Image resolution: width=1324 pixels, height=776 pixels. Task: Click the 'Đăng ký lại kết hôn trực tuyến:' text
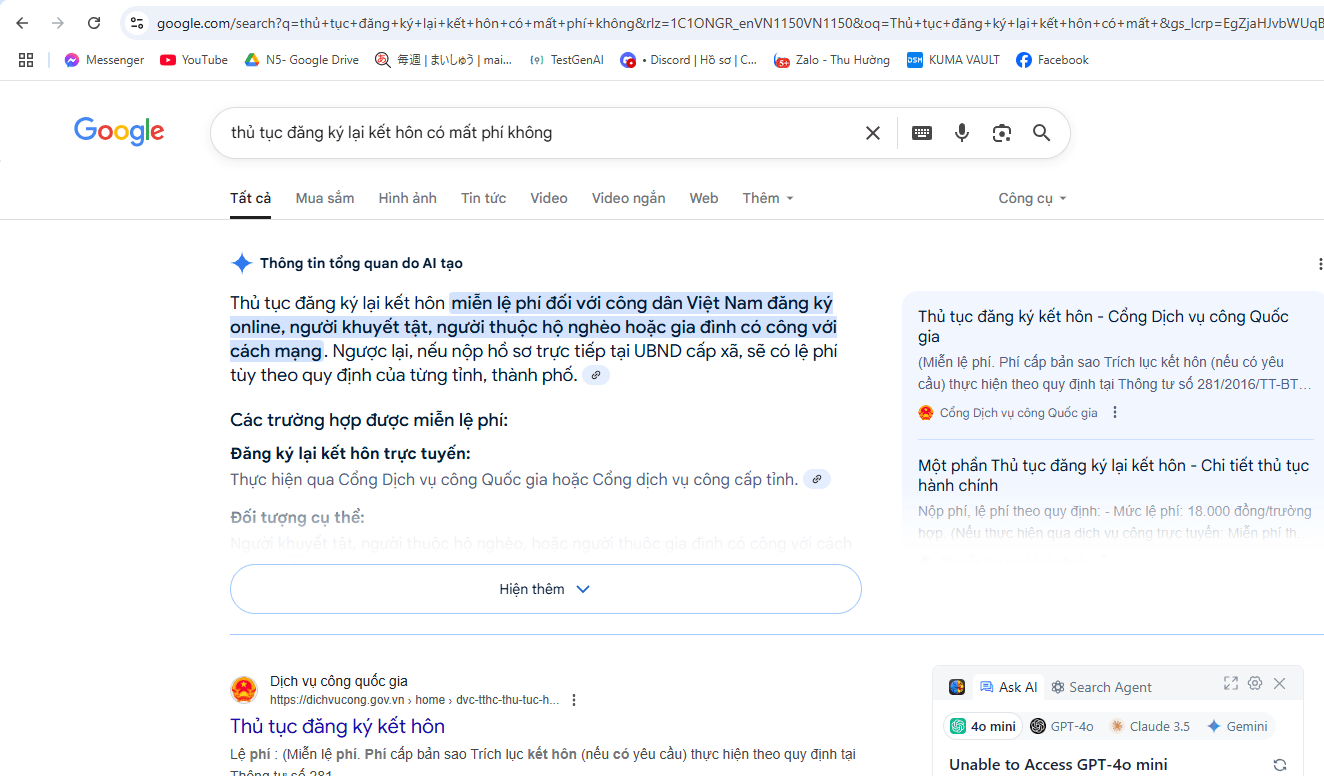tap(350, 454)
